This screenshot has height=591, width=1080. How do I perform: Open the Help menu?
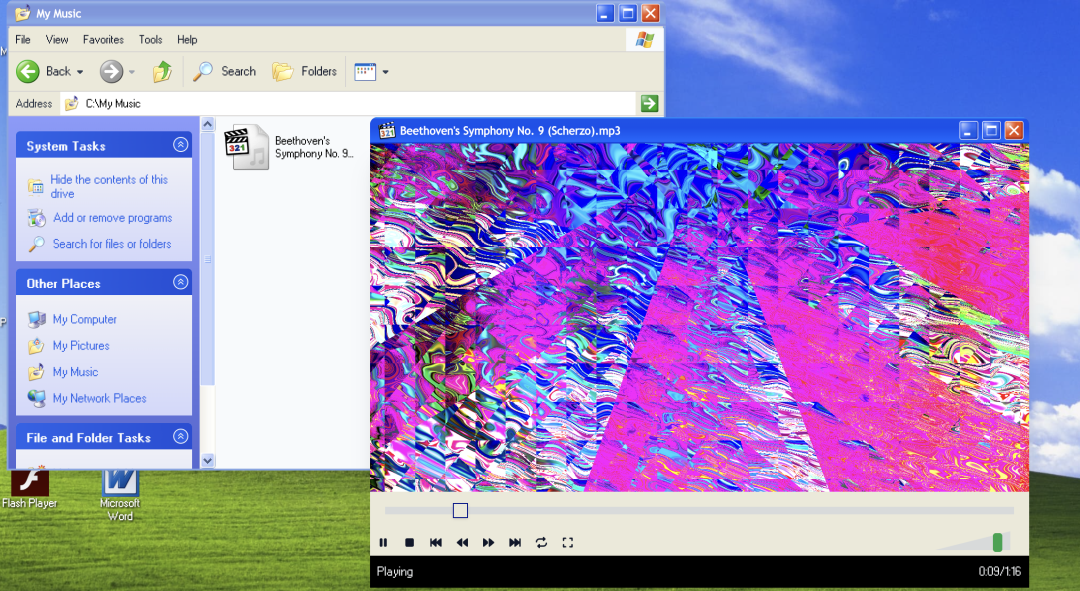pyautogui.click(x=187, y=39)
